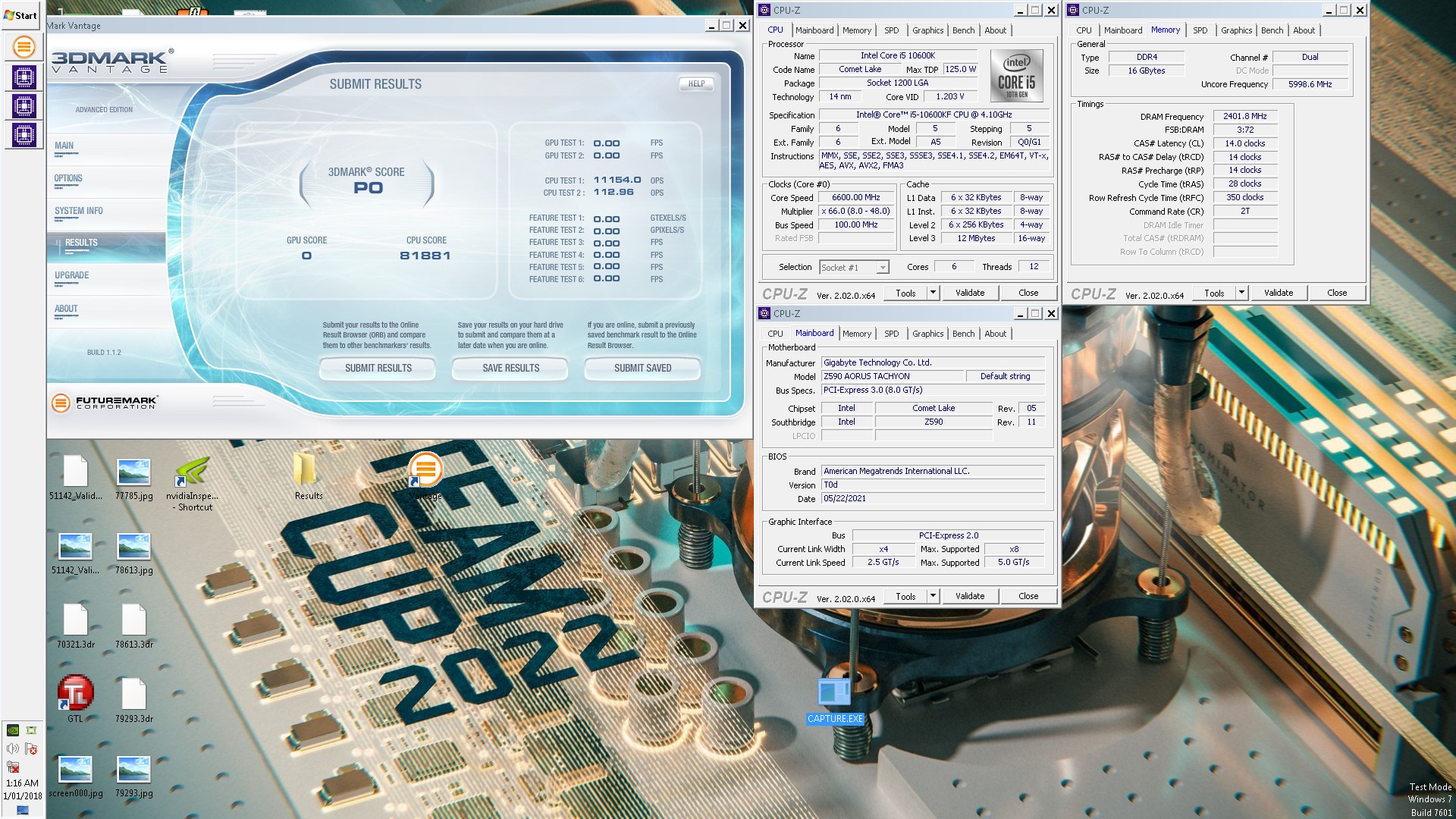
Task: Switch to Mainboard tab in CPU-Z Memory window
Action: point(1123,30)
